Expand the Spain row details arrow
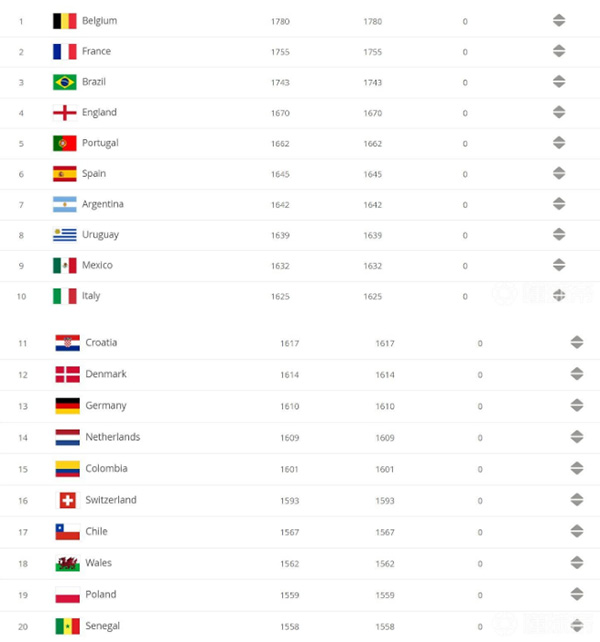Image resolution: width=600 pixels, height=642 pixels. click(559, 174)
